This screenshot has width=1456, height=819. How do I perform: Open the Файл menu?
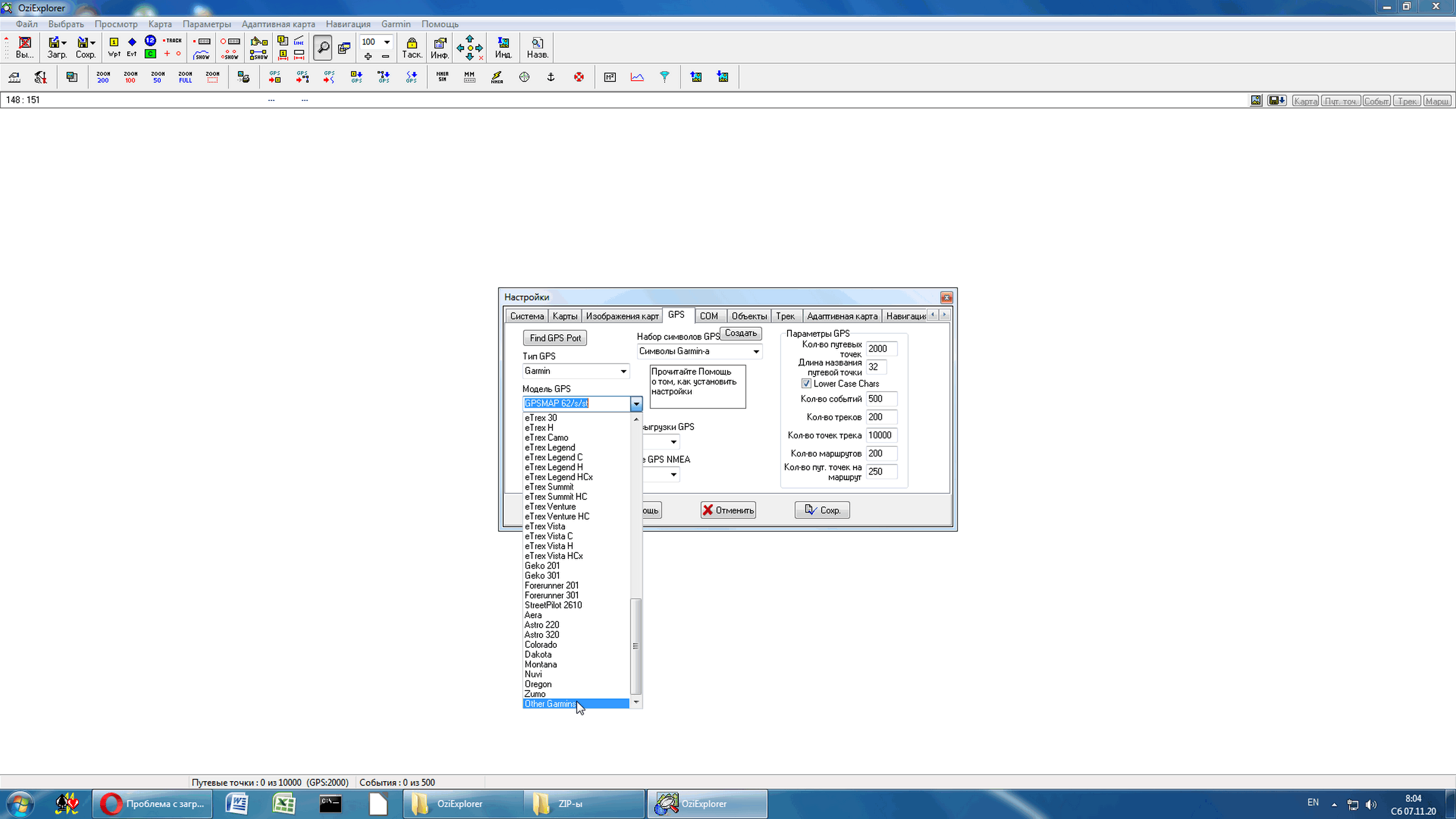(x=27, y=24)
